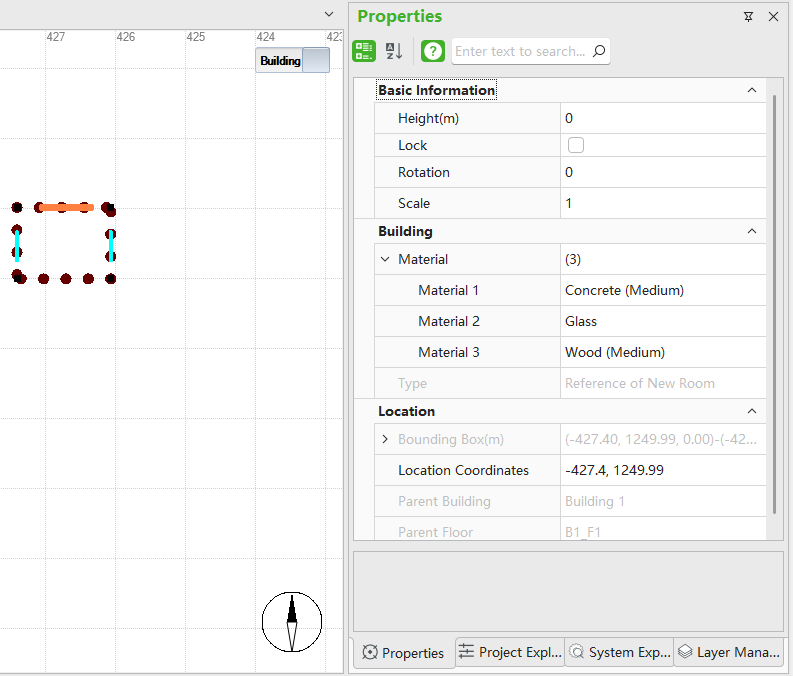This screenshot has width=793, height=676.
Task: Collapse the Basic Information section
Action: pyautogui.click(x=752, y=90)
